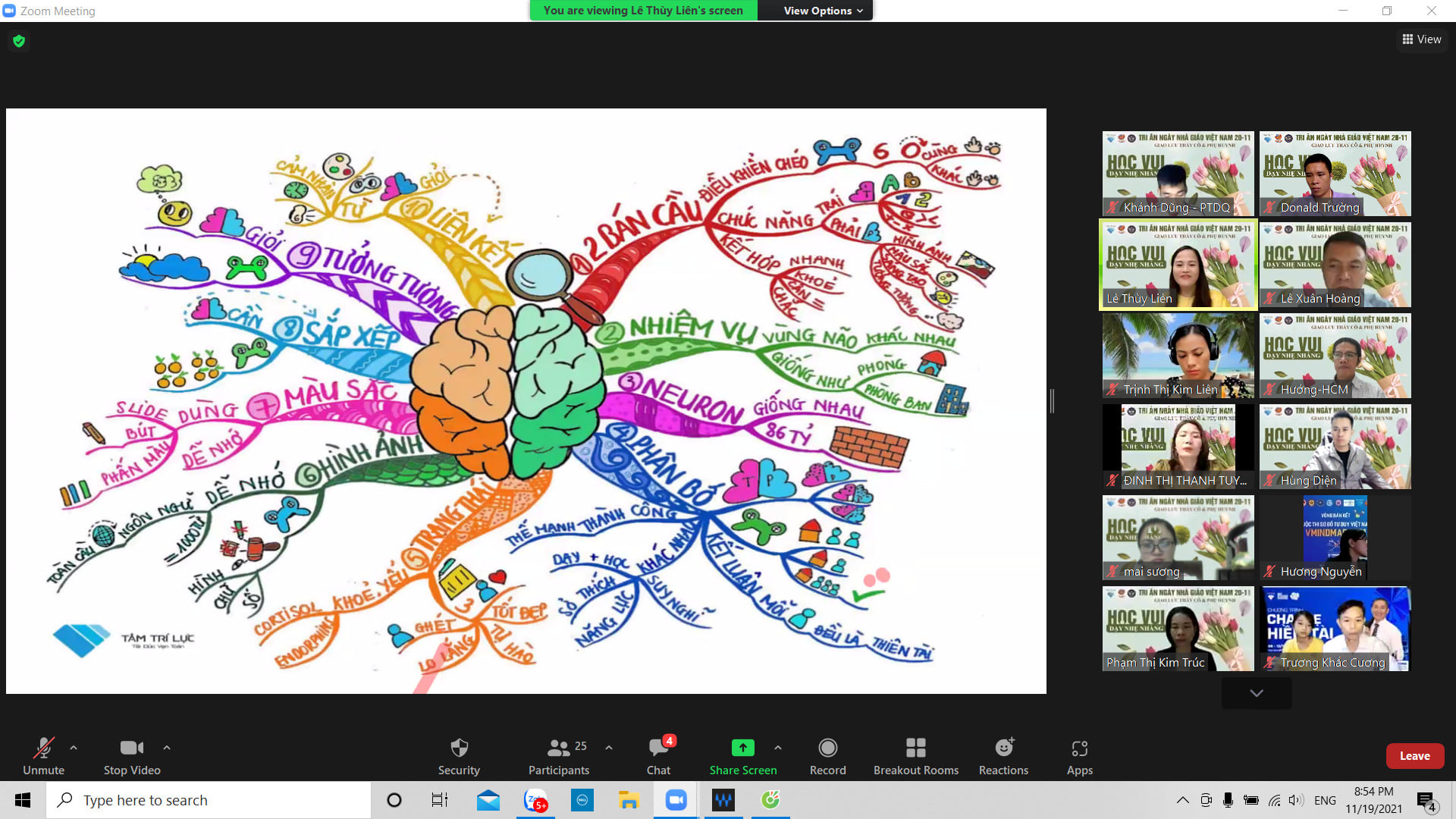Click the green encryption shield icon
1456x819 pixels.
19,41
